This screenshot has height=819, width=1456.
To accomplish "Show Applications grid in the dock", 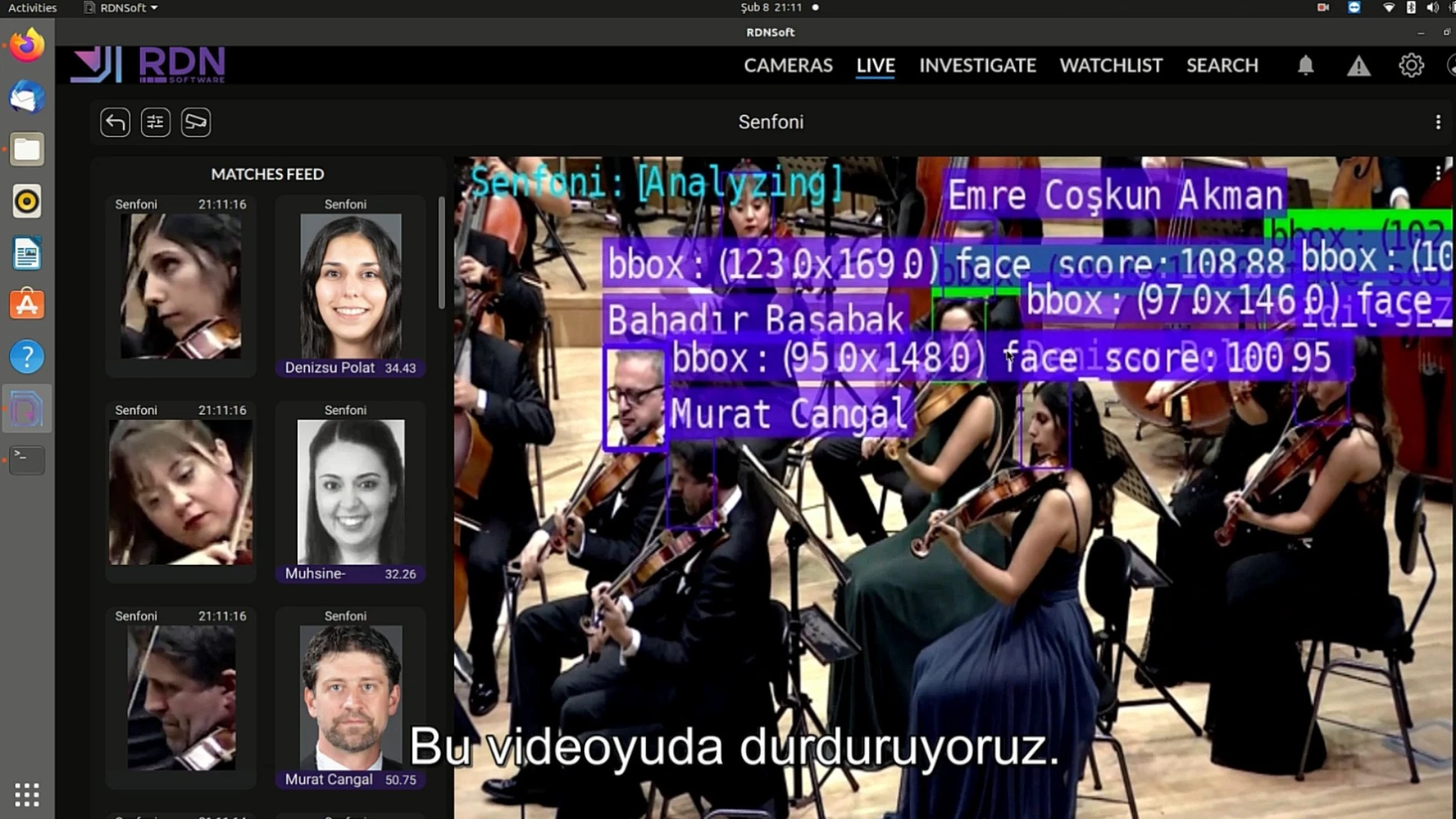I will [27, 794].
